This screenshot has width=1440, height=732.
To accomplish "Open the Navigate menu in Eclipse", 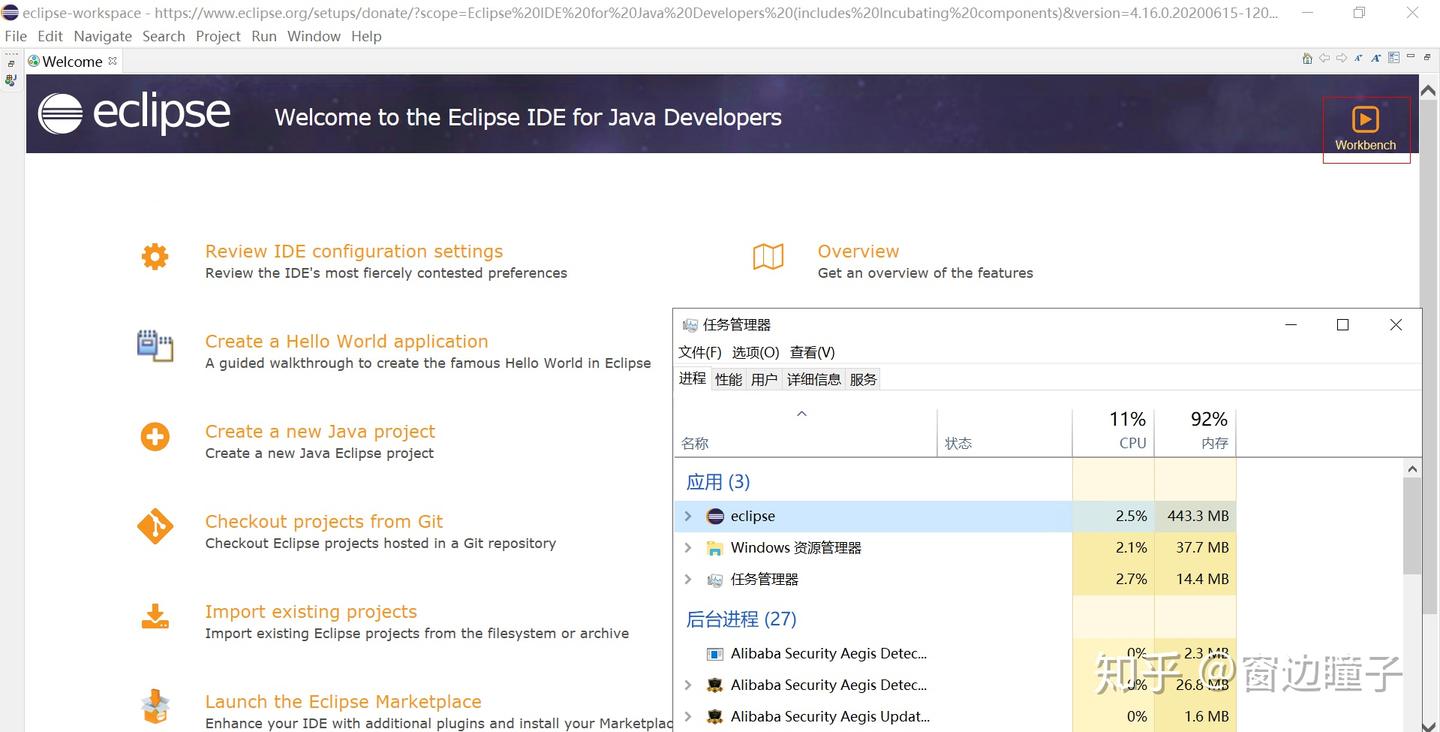I will 102,36.
